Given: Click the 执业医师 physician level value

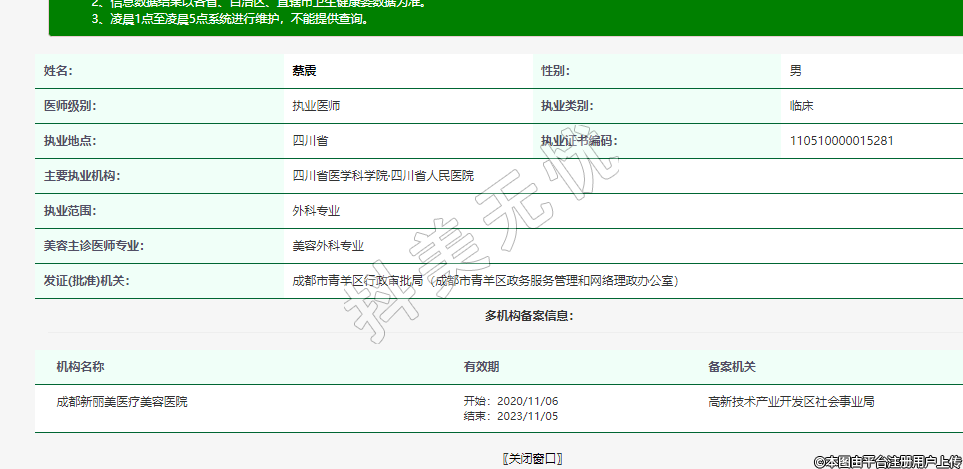Looking at the screenshot, I should coord(316,106).
